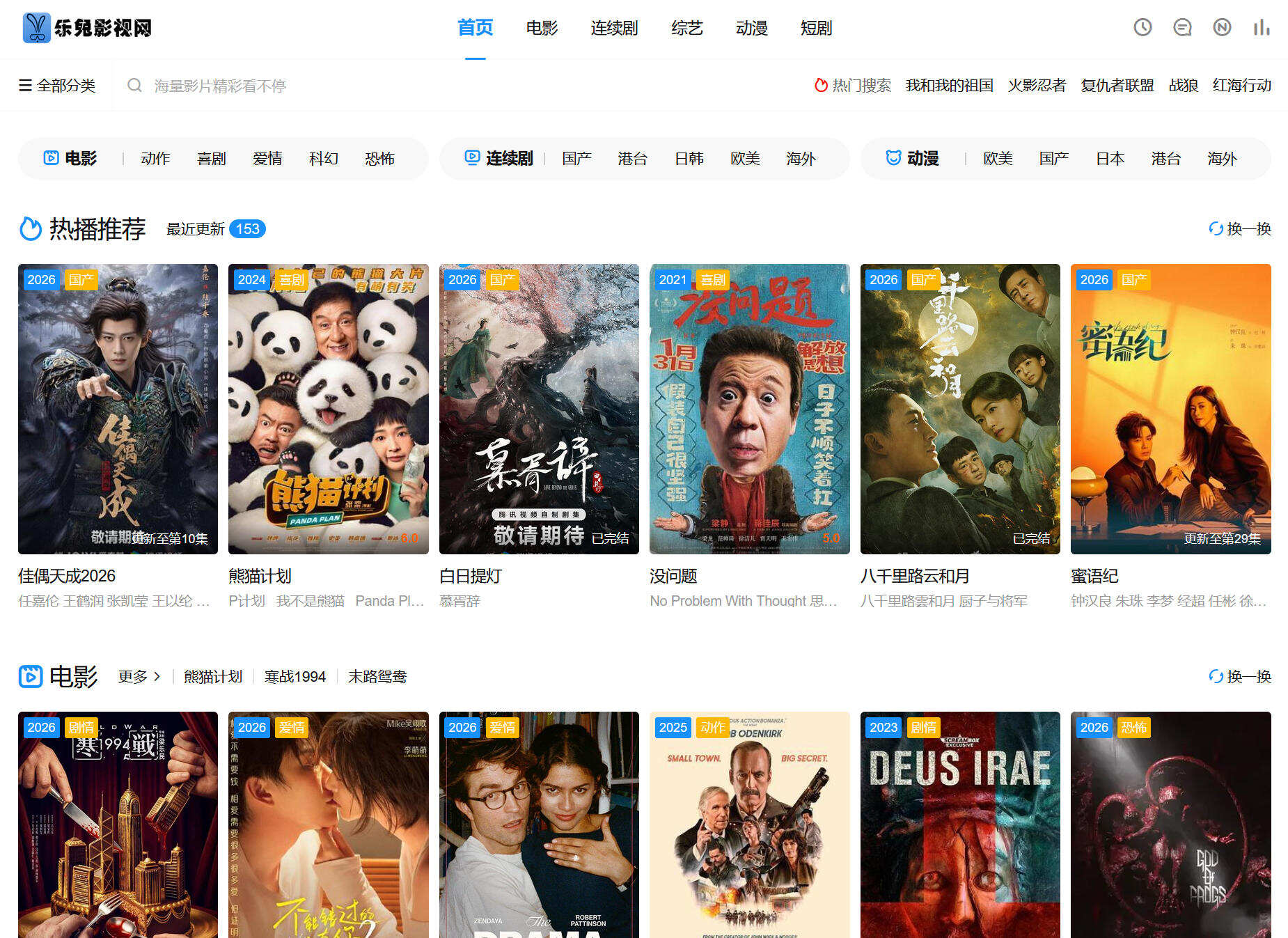Open the 没问题 title link

tap(673, 576)
